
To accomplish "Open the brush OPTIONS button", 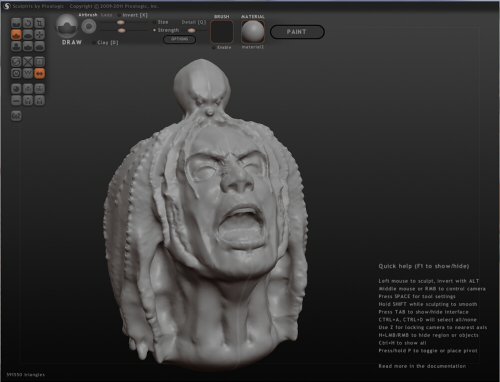I will 179,39.
